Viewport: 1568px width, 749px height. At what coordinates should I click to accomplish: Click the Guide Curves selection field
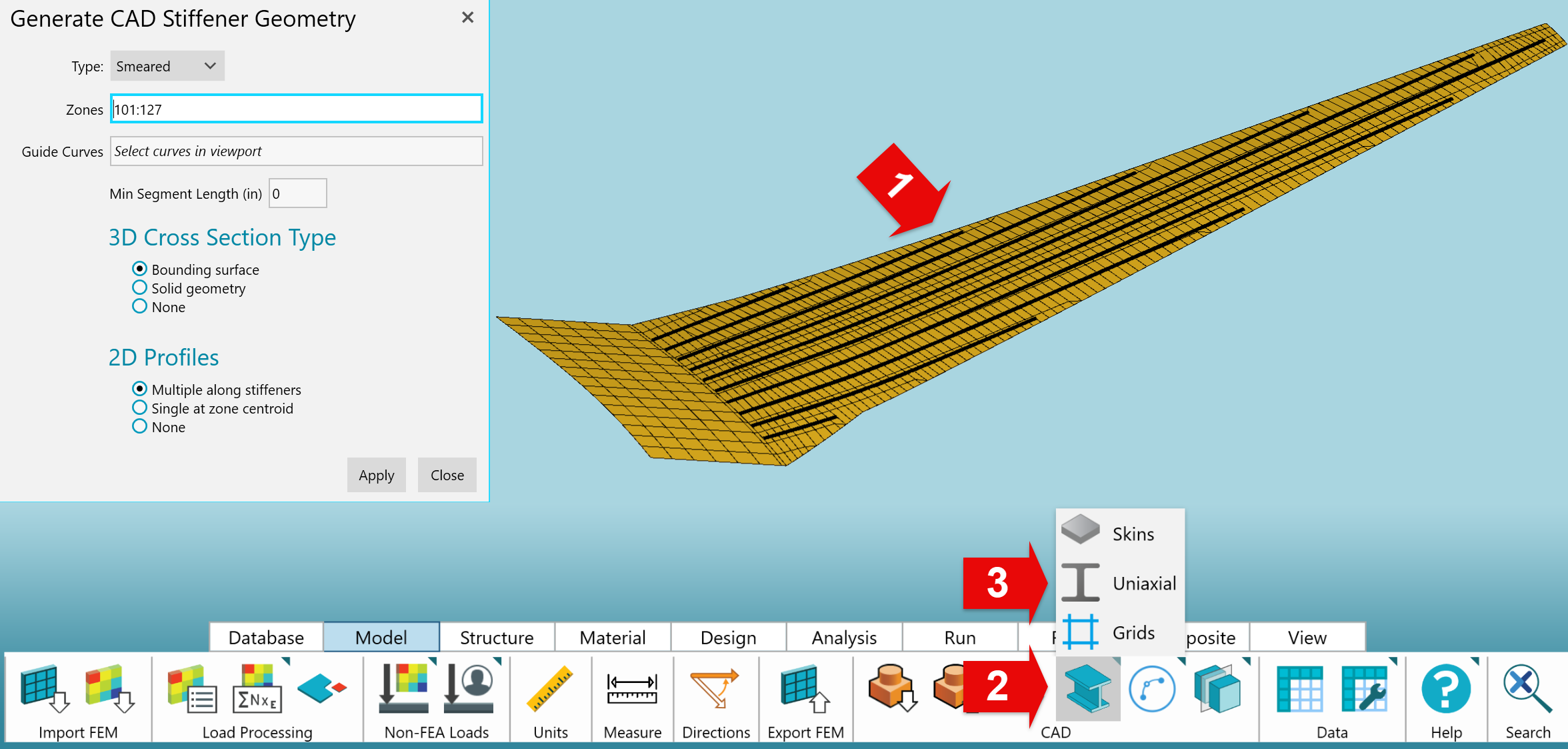(x=296, y=151)
